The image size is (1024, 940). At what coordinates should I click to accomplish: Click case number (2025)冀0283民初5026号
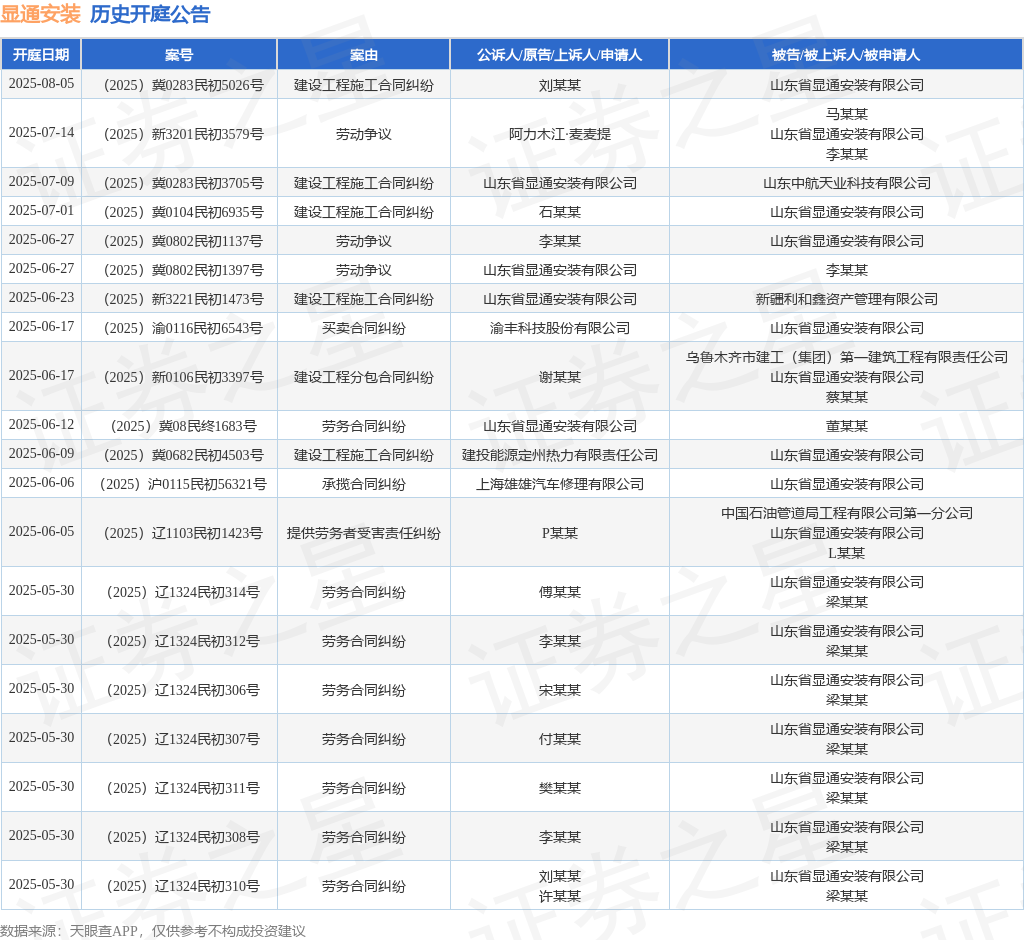point(179,85)
